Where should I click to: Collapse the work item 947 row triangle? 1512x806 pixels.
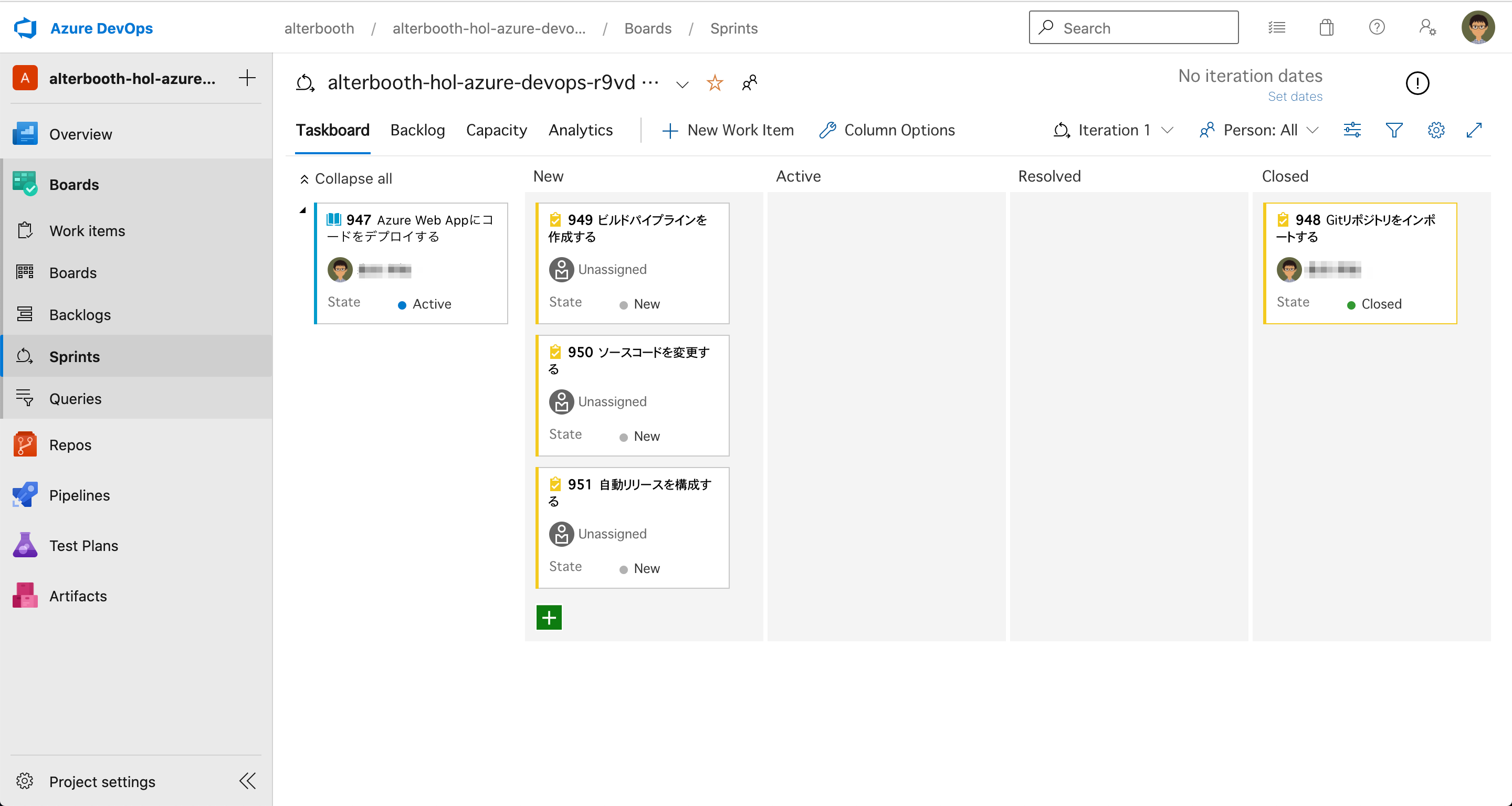pos(303,210)
